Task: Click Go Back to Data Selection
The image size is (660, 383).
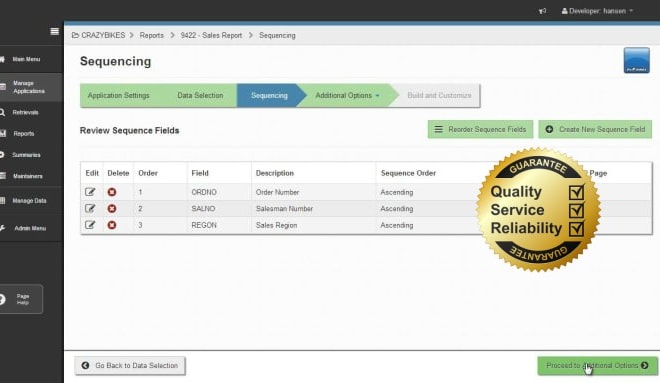Action: [x=130, y=365]
